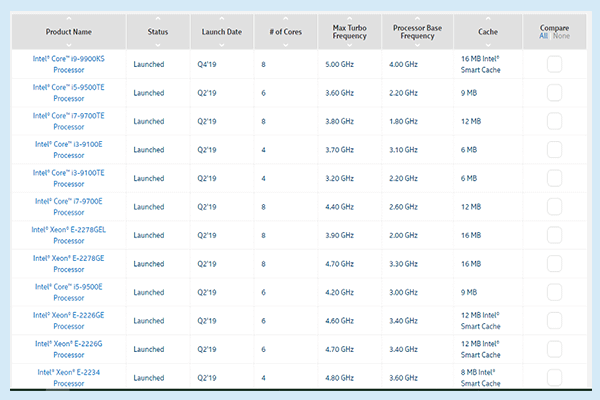Click the Status column header
The height and width of the screenshot is (400, 600).
(159, 32)
